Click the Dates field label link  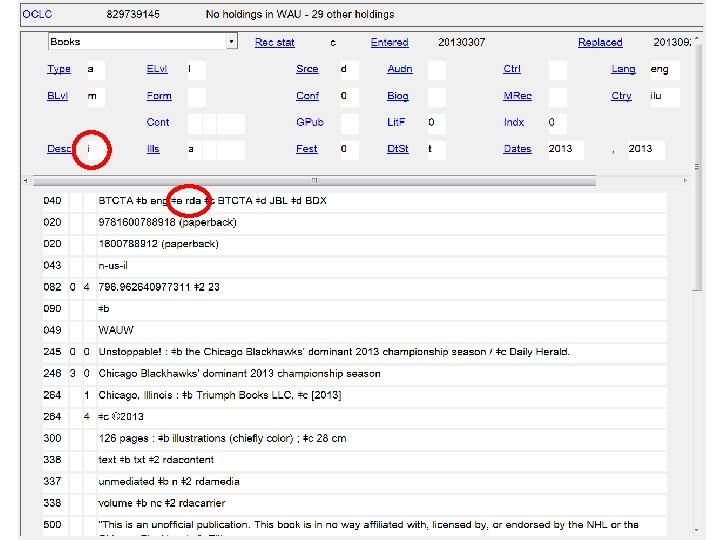tap(517, 149)
